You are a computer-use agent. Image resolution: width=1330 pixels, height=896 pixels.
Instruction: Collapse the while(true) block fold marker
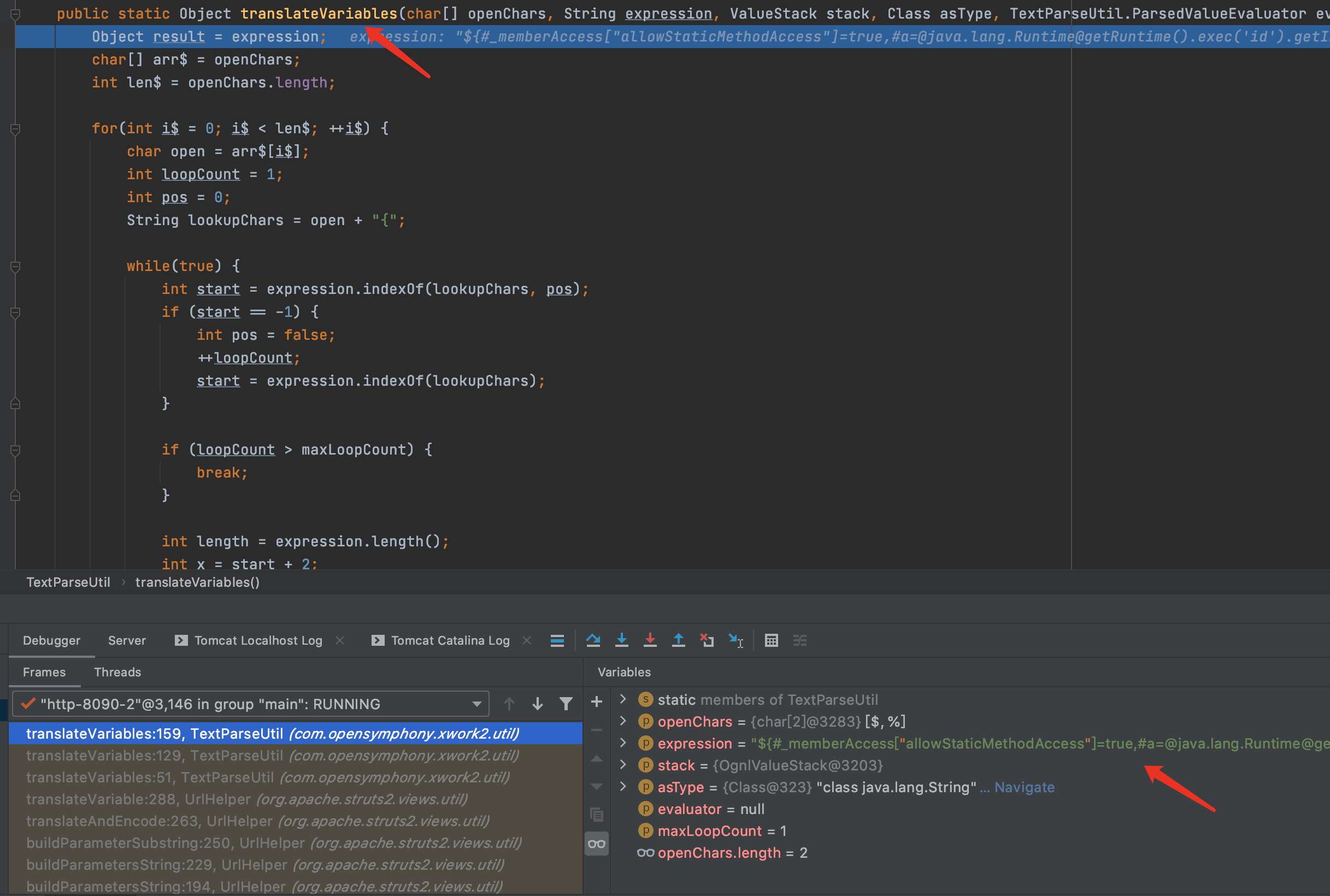coord(15,266)
